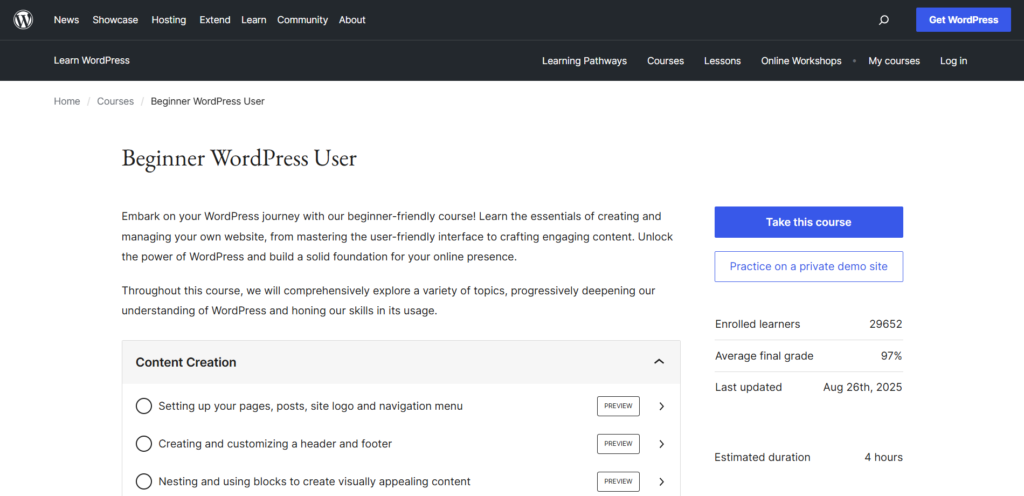
Task: Collapse the Content Creation section chevron
Action: (x=659, y=362)
